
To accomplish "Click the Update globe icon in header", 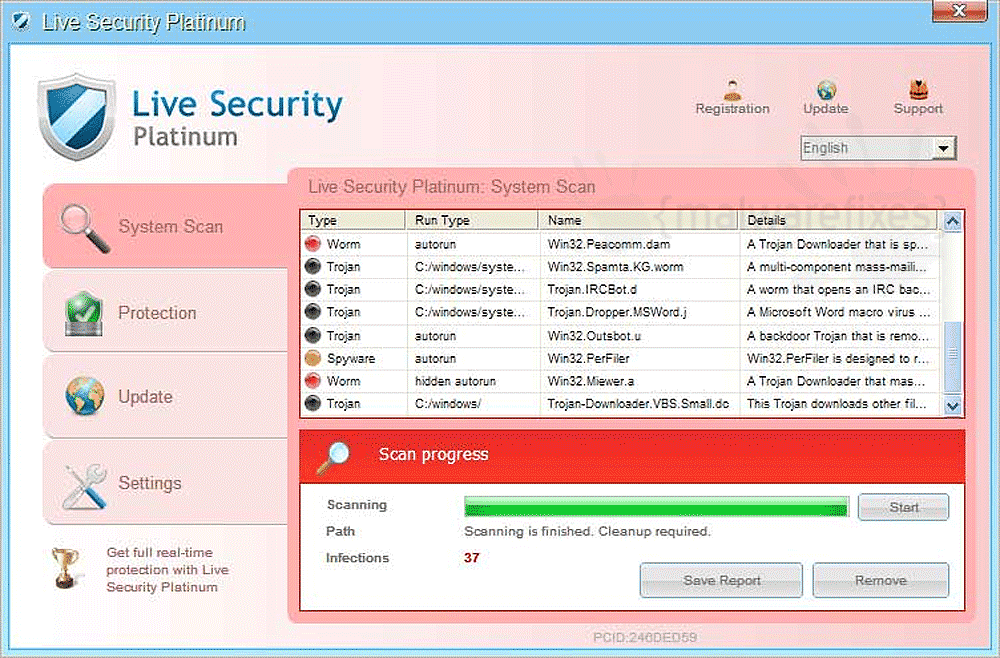I will [826, 89].
